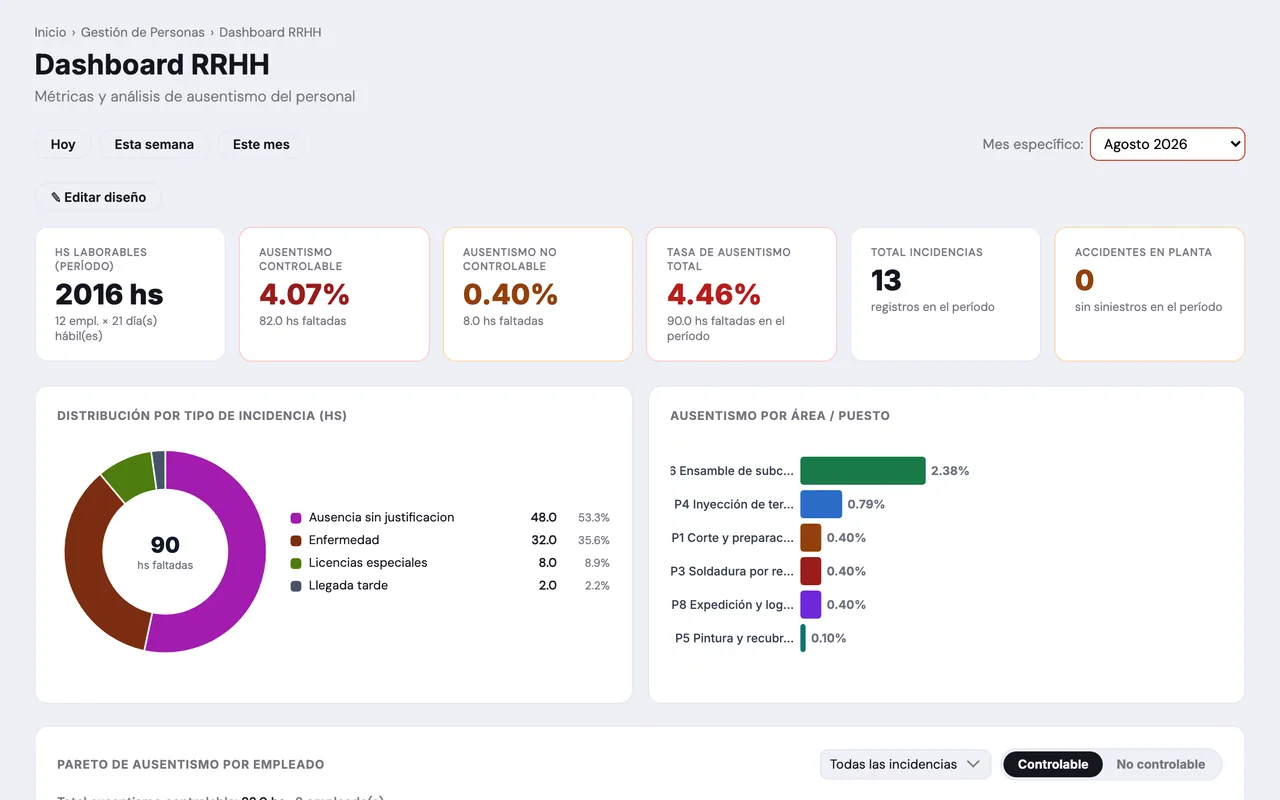Open the Accidentes en Planta card

[1150, 294]
